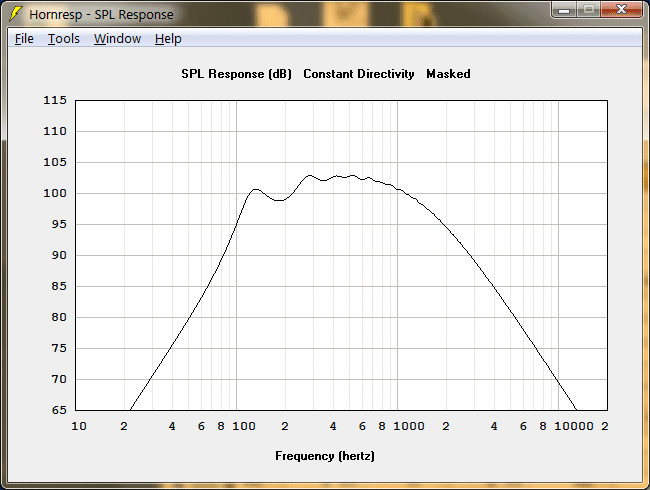Click the 65 value on SPL axis
This screenshot has width=650, height=490.
[x=59, y=410]
